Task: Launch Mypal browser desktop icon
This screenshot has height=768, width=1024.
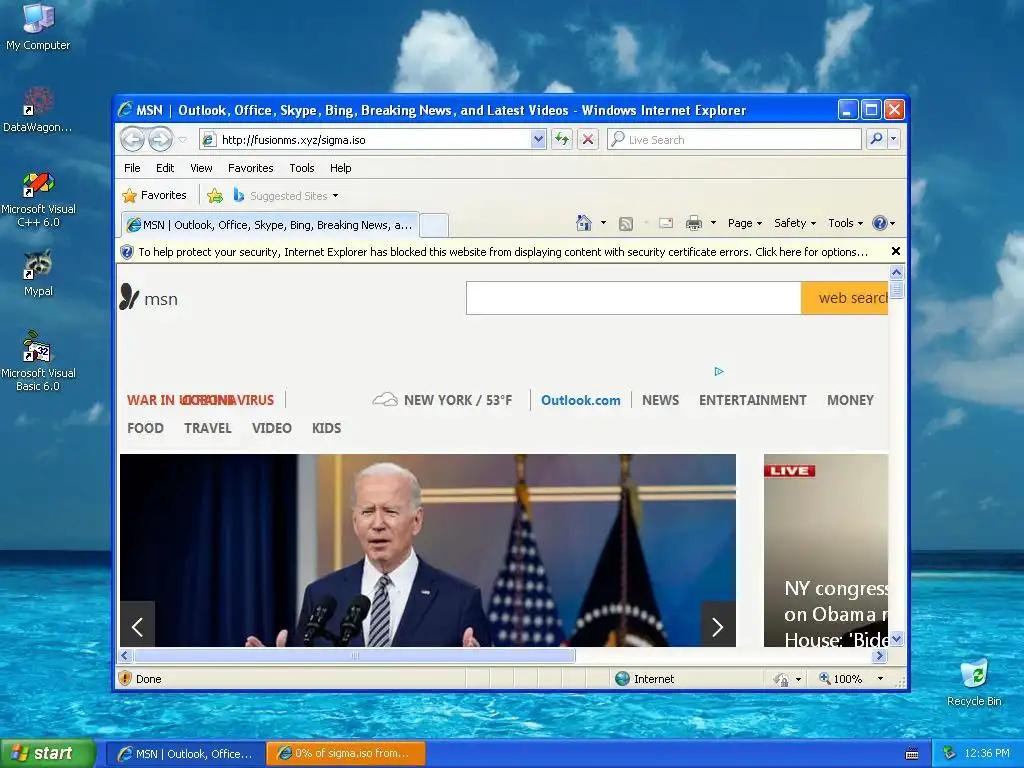Action: pos(38,273)
